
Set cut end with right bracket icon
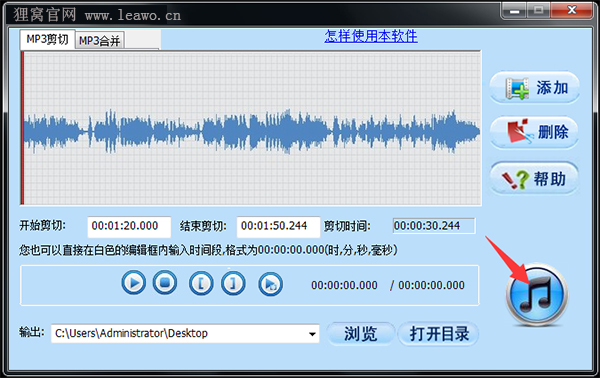[x=233, y=284]
